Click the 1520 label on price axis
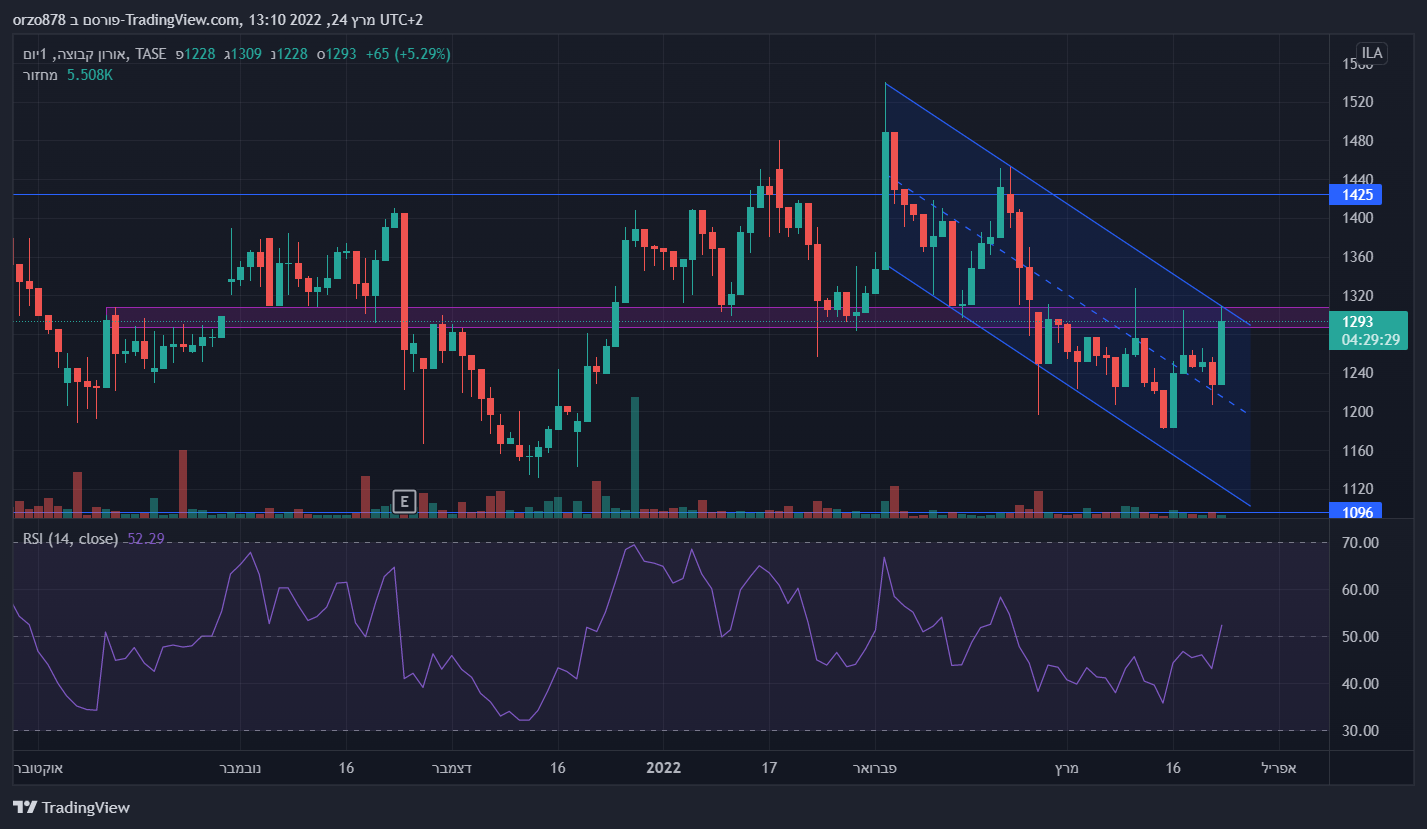 click(x=1356, y=101)
